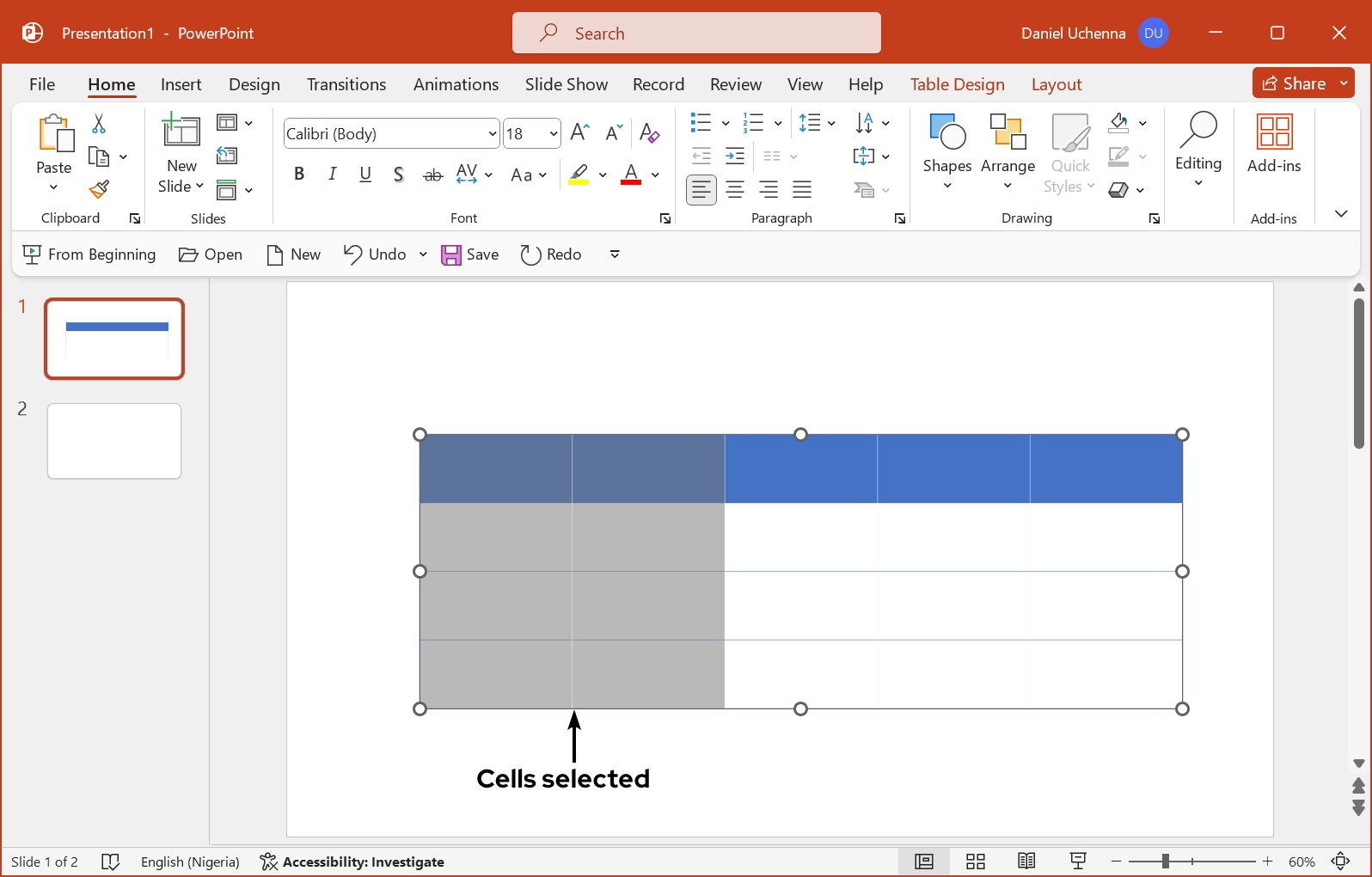This screenshot has height=877, width=1372.
Task: Click the Add-ins icon
Action: [x=1273, y=144]
